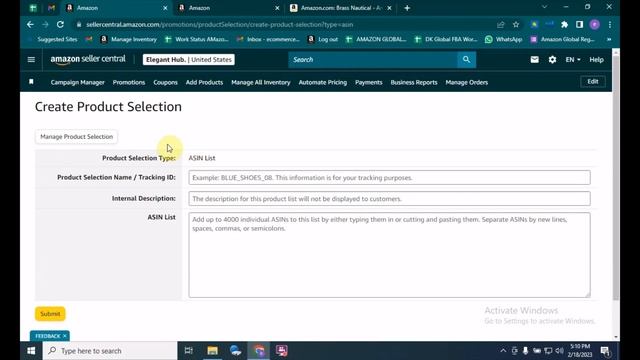Open Inbox - ecommerce bookmark

tap(269, 39)
